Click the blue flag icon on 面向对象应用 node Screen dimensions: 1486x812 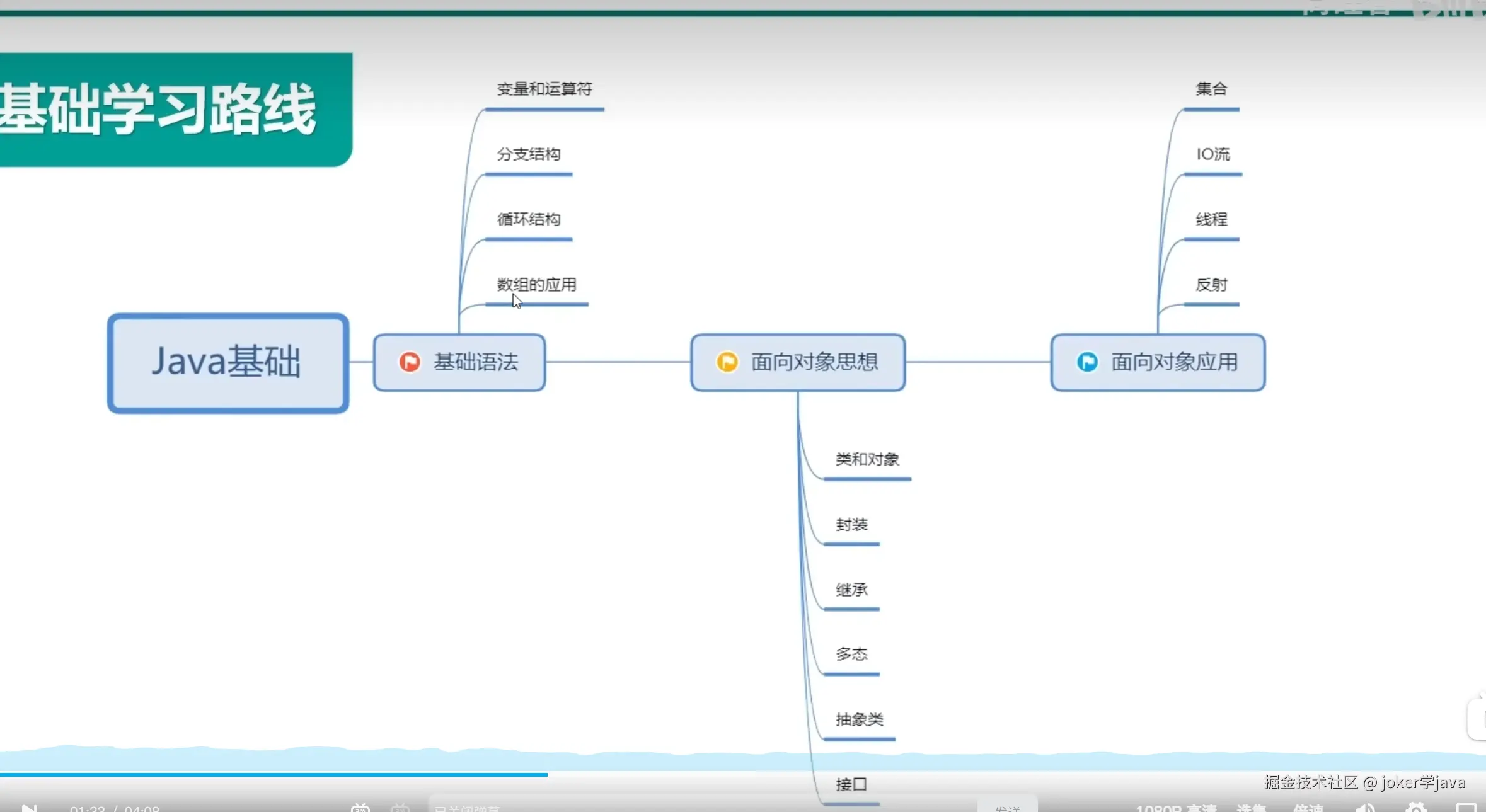(1086, 362)
